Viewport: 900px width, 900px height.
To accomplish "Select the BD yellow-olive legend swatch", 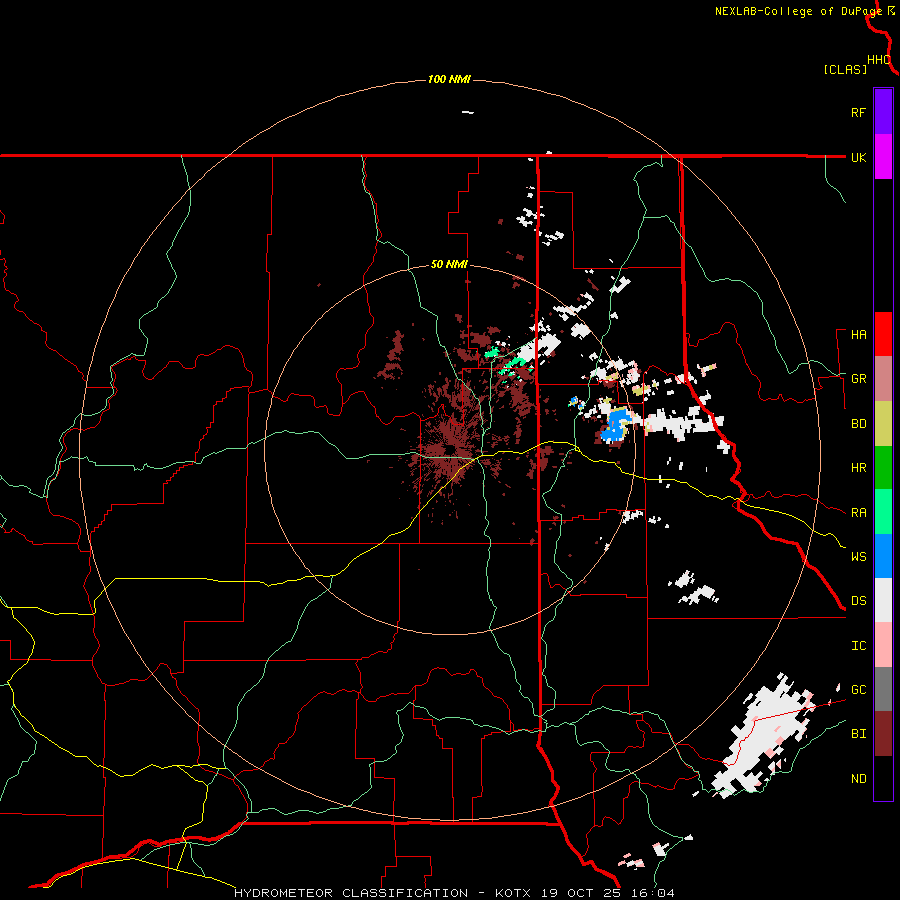I will [x=883, y=424].
